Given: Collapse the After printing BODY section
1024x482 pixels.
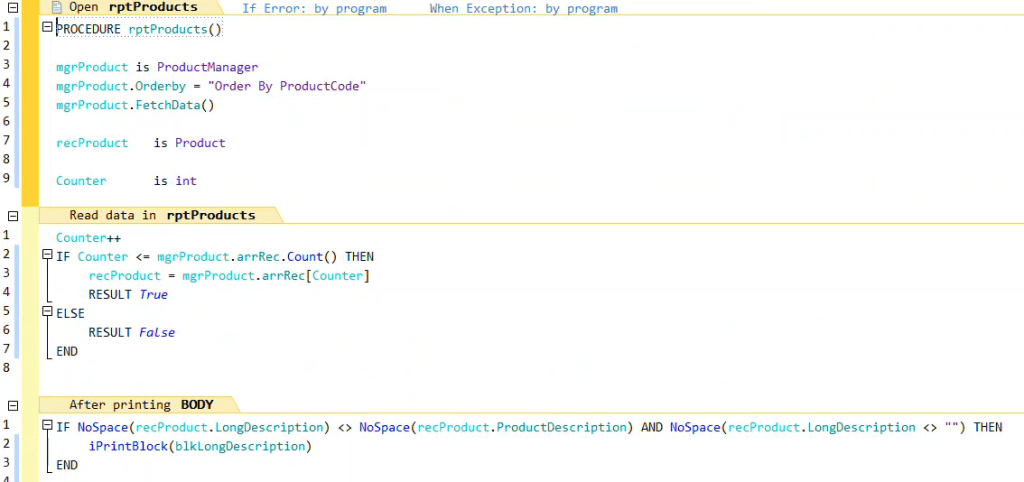Looking at the screenshot, I should tap(12, 405).
